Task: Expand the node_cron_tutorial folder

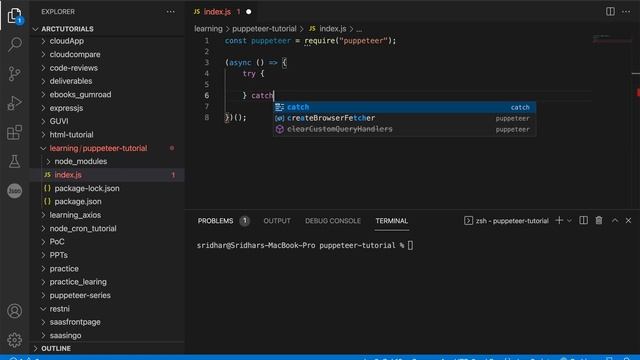Action: [83, 228]
